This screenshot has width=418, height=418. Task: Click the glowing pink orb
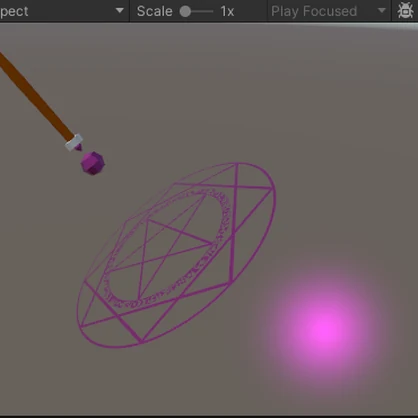click(323, 328)
